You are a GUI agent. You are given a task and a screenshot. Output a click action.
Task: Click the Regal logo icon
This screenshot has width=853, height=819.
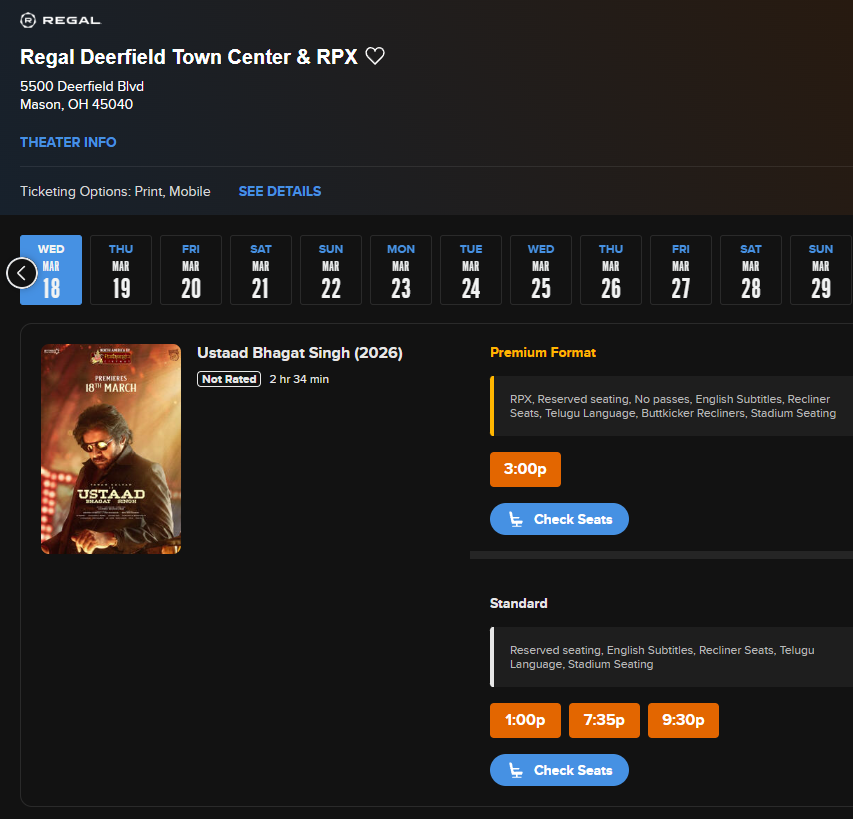[x=29, y=19]
